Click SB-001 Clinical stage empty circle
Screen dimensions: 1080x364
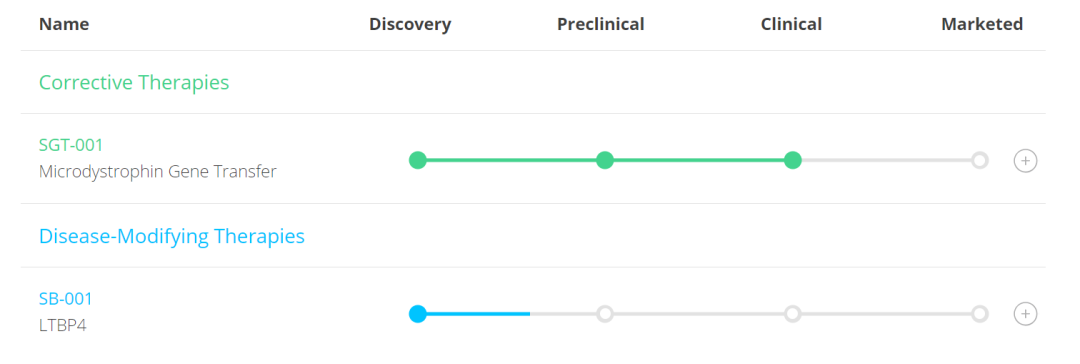point(793,314)
